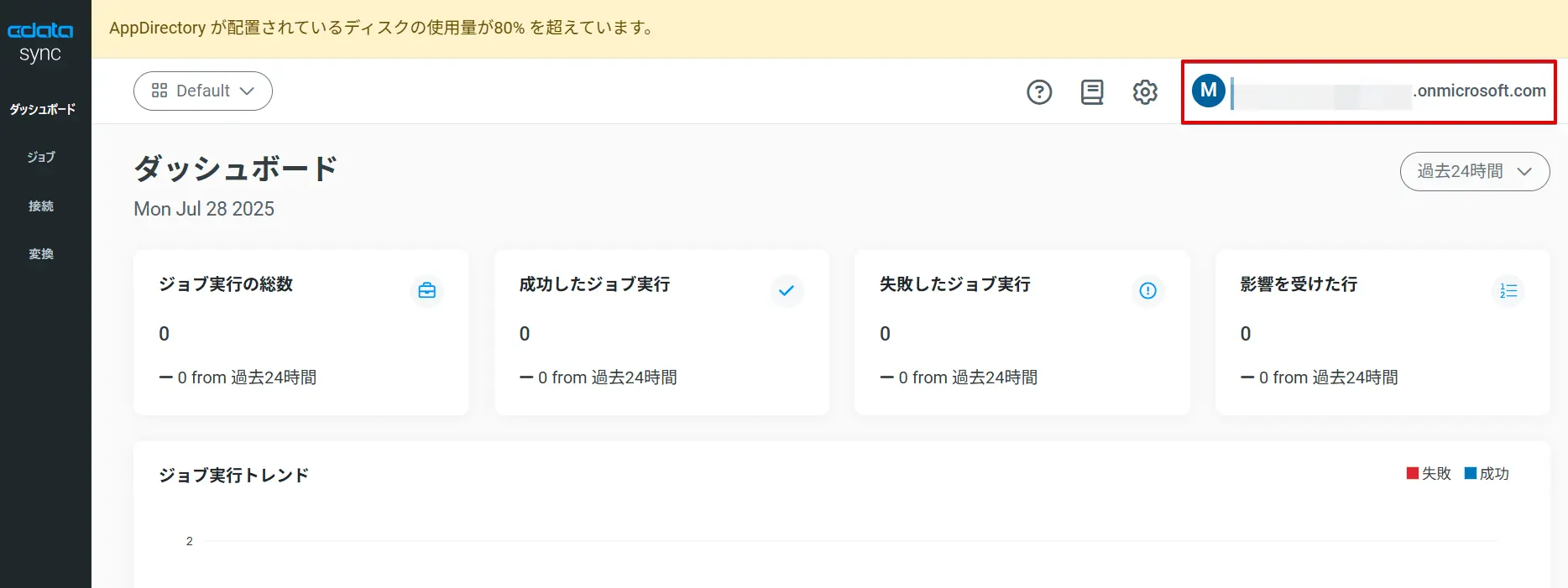This screenshot has height=588, width=1568.
Task: Click the alert icon on failed jobs card
Action: 1147,291
